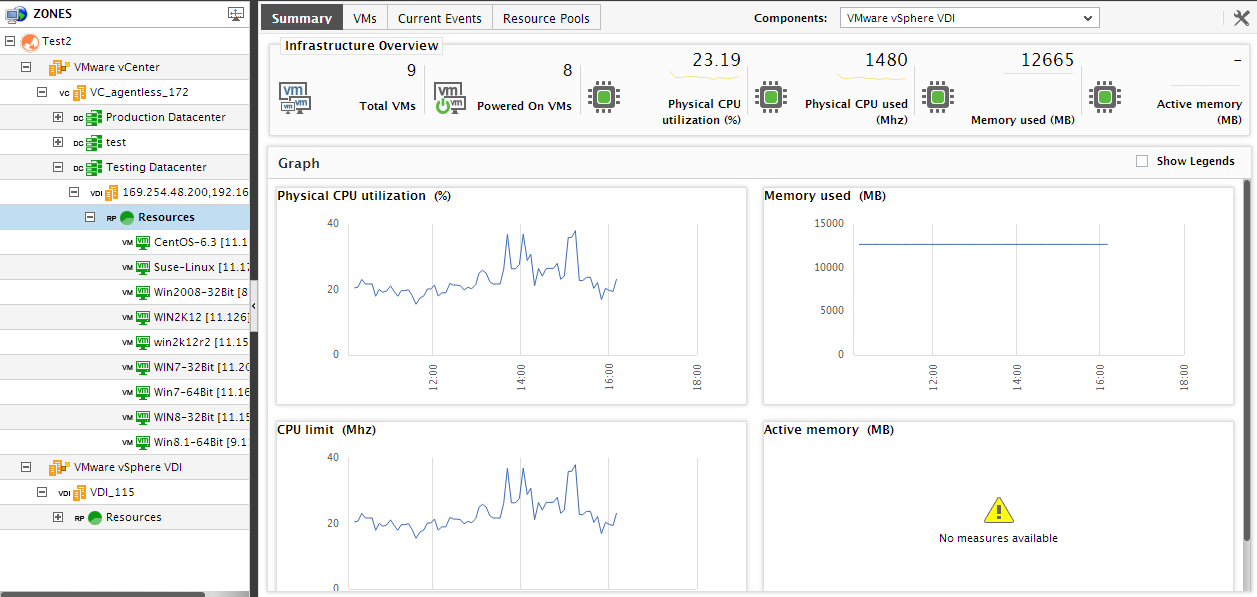The height and width of the screenshot is (597, 1257).
Task: Click the Physical CPU used value 1480
Action: [886, 60]
